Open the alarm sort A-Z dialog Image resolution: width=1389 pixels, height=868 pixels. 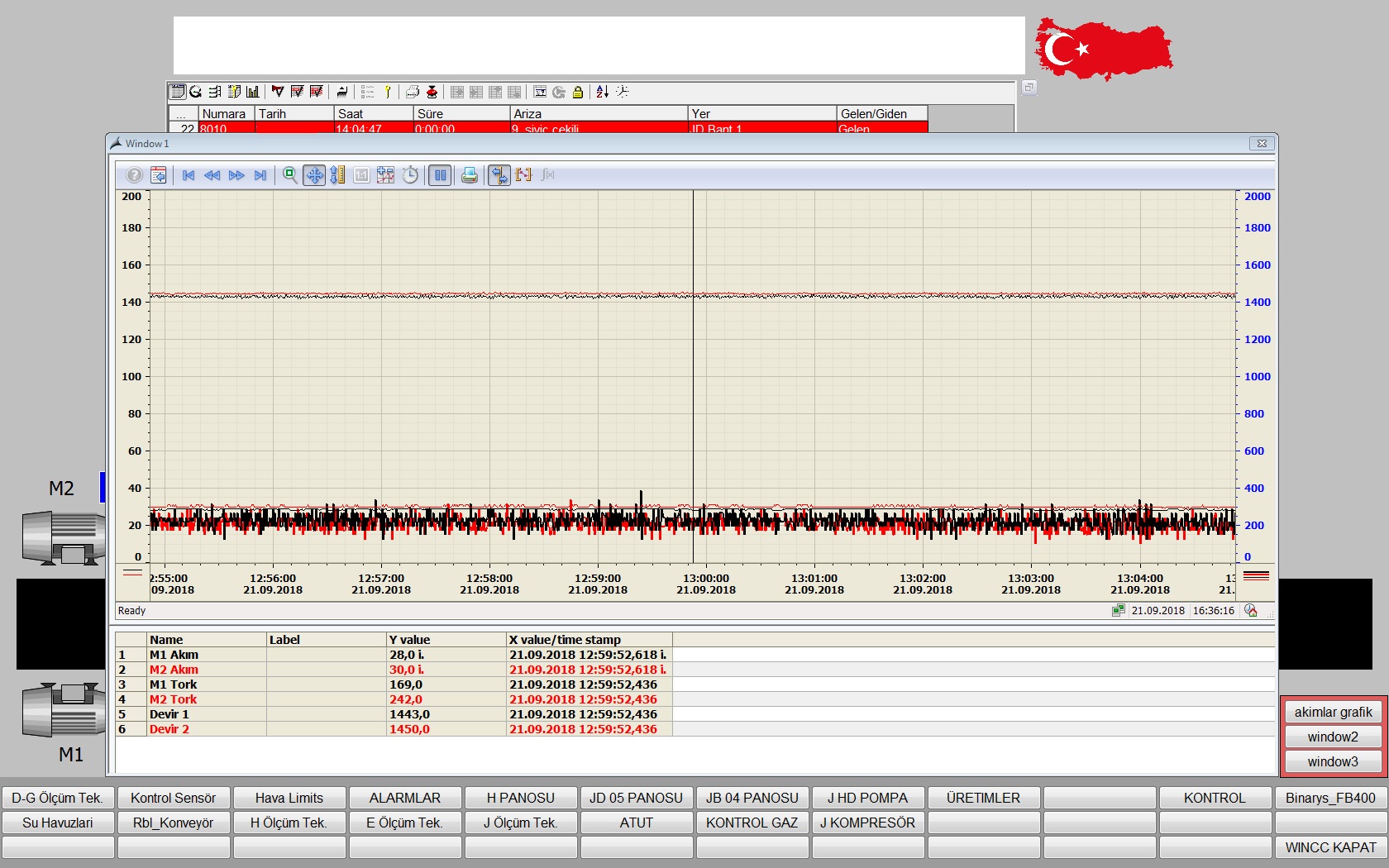pyautogui.click(x=603, y=92)
